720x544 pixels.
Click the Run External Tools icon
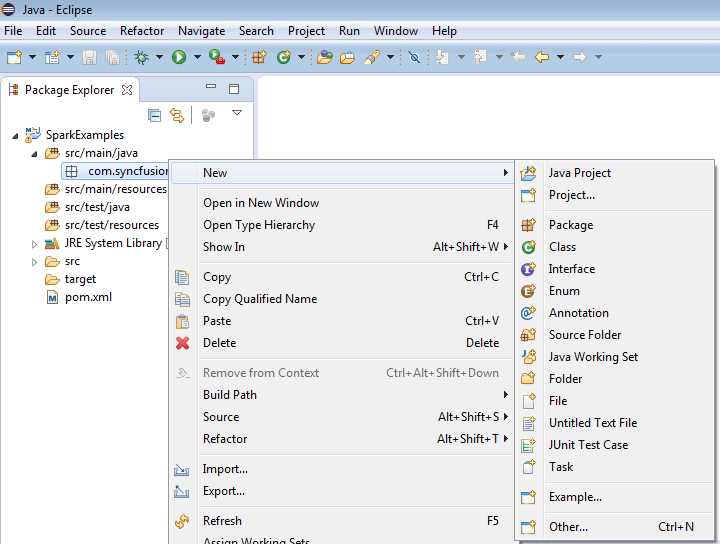point(216,57)
